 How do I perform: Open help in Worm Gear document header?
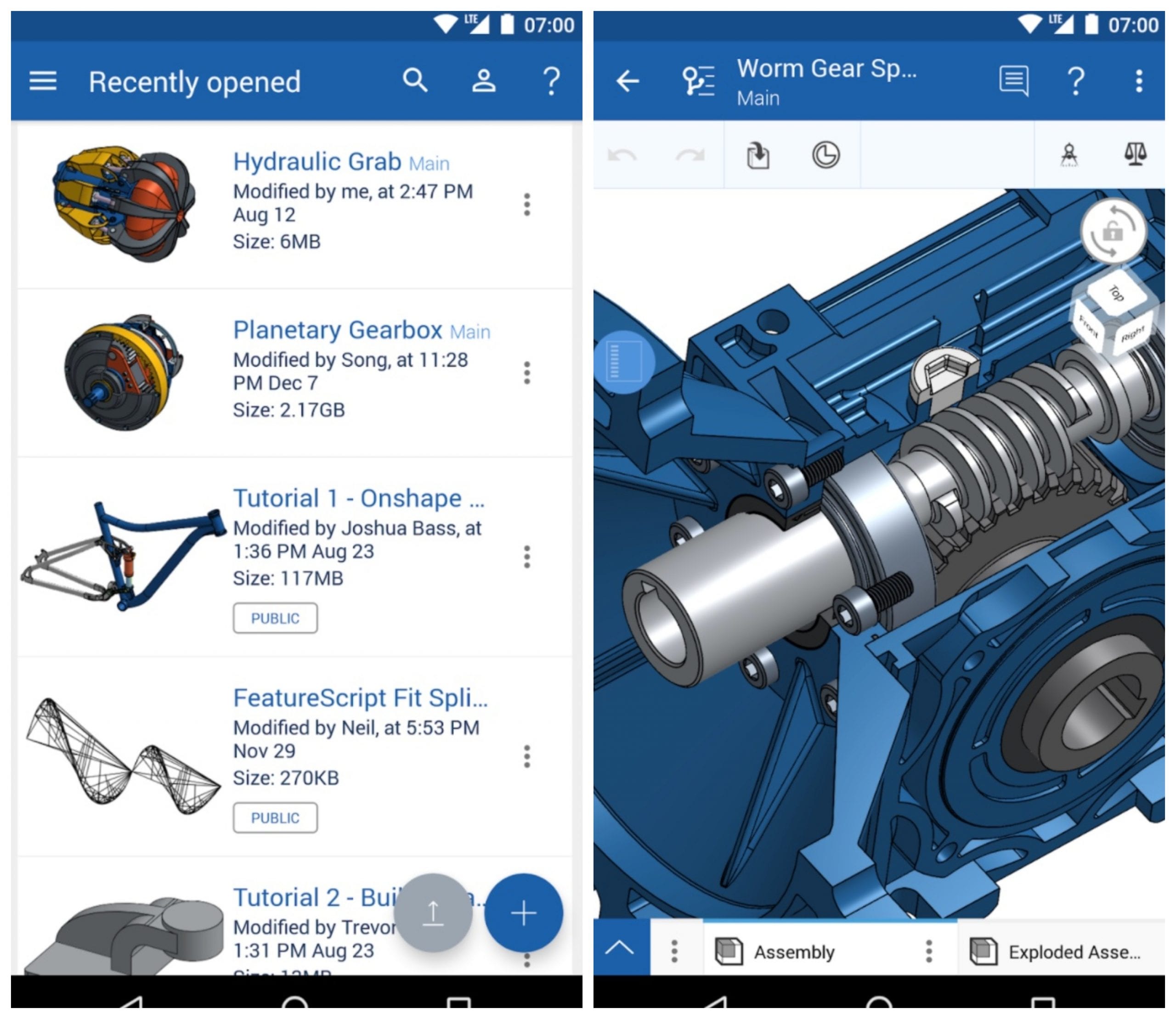click(x=1075, y=81)
